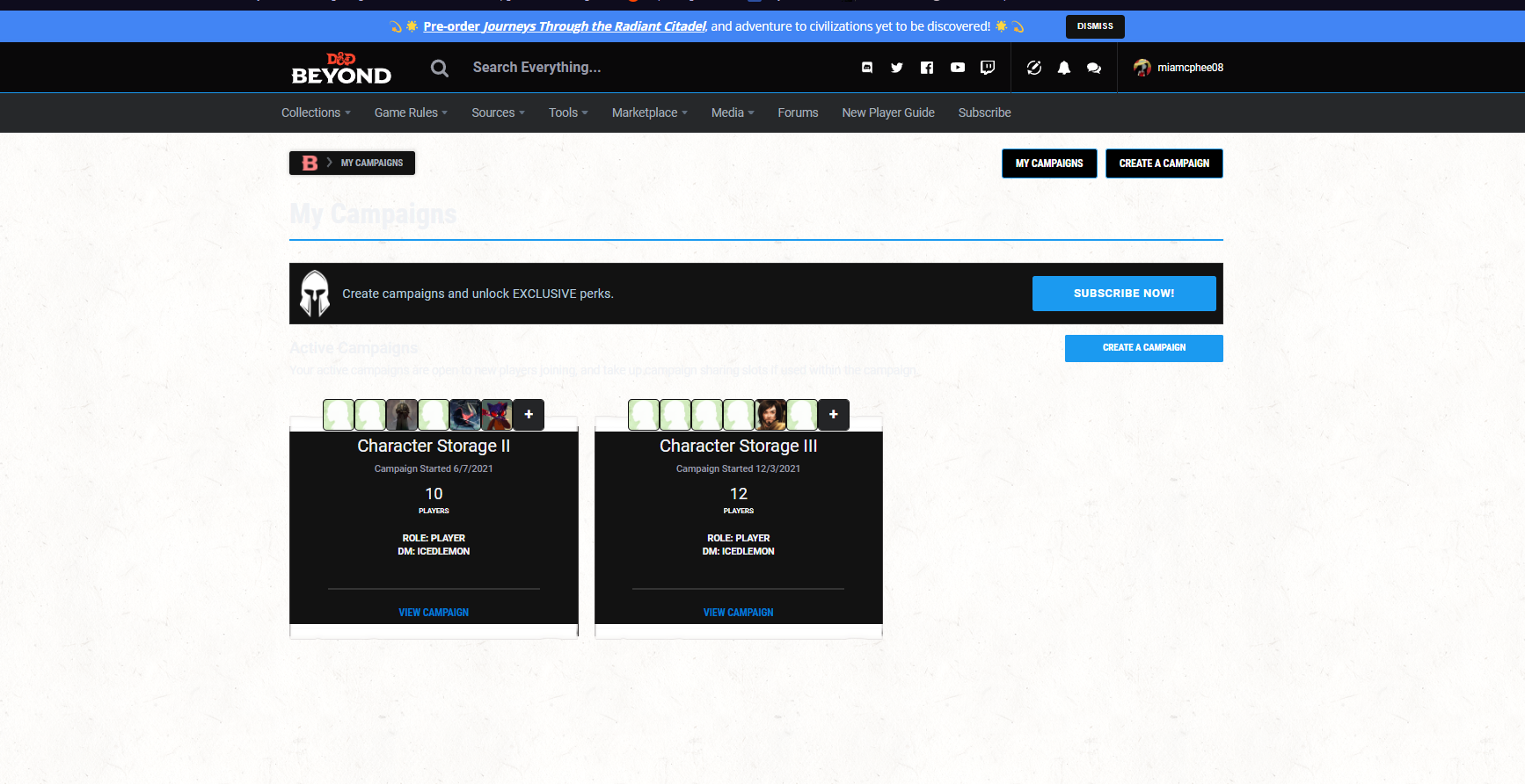Open the Journeys Through the Radiant Citadel link
This screenshot has height=784, width=1525.
pyautogui.click(x=565, y=26)
